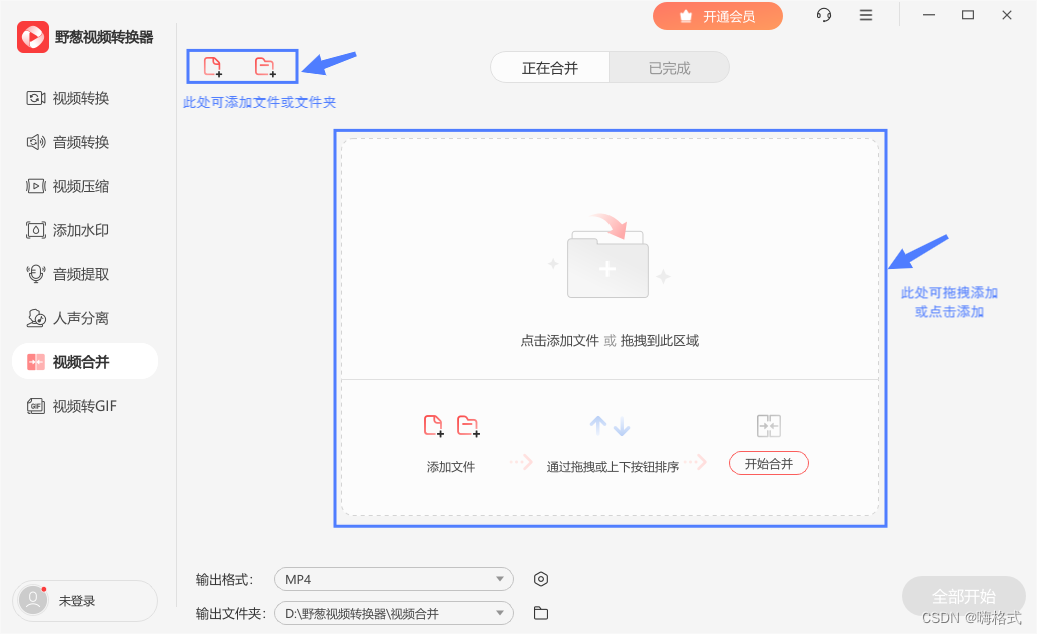The width and height of the screenshot is (1037, 634).
Task: Click add file icon in the guide steps
Action: point(434,426)
